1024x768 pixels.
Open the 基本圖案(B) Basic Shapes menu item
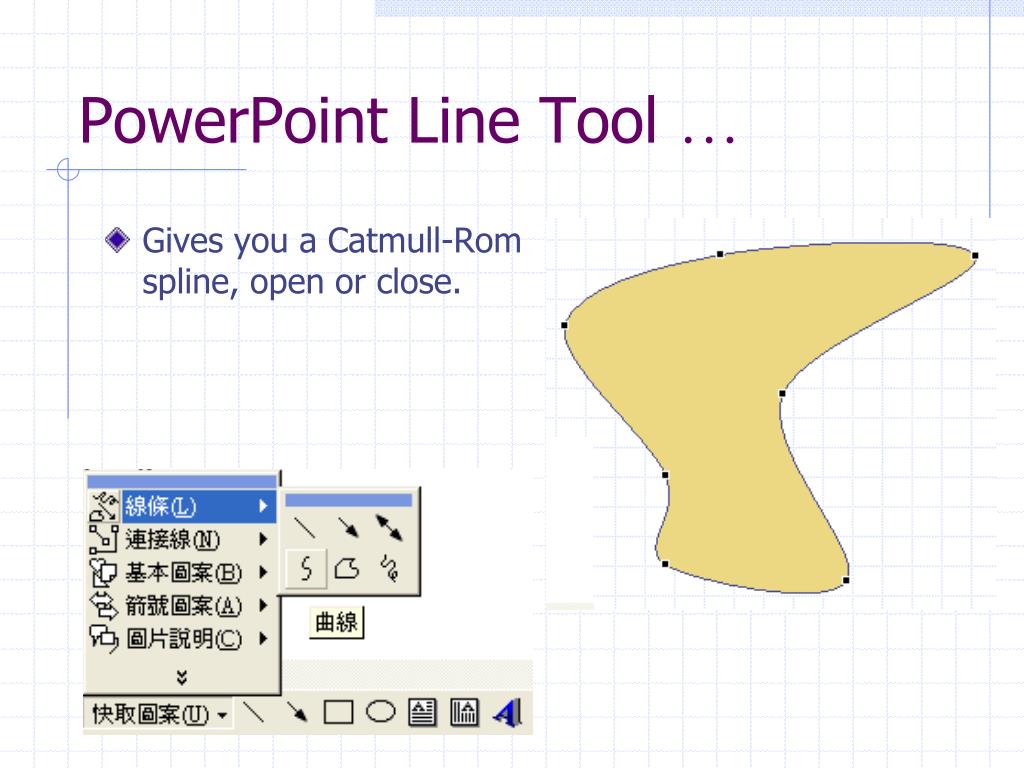pos(182,573)
